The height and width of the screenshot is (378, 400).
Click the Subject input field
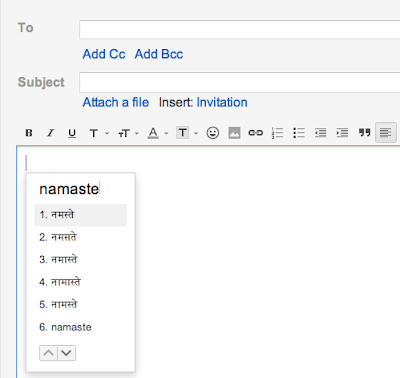click(240, 82)
